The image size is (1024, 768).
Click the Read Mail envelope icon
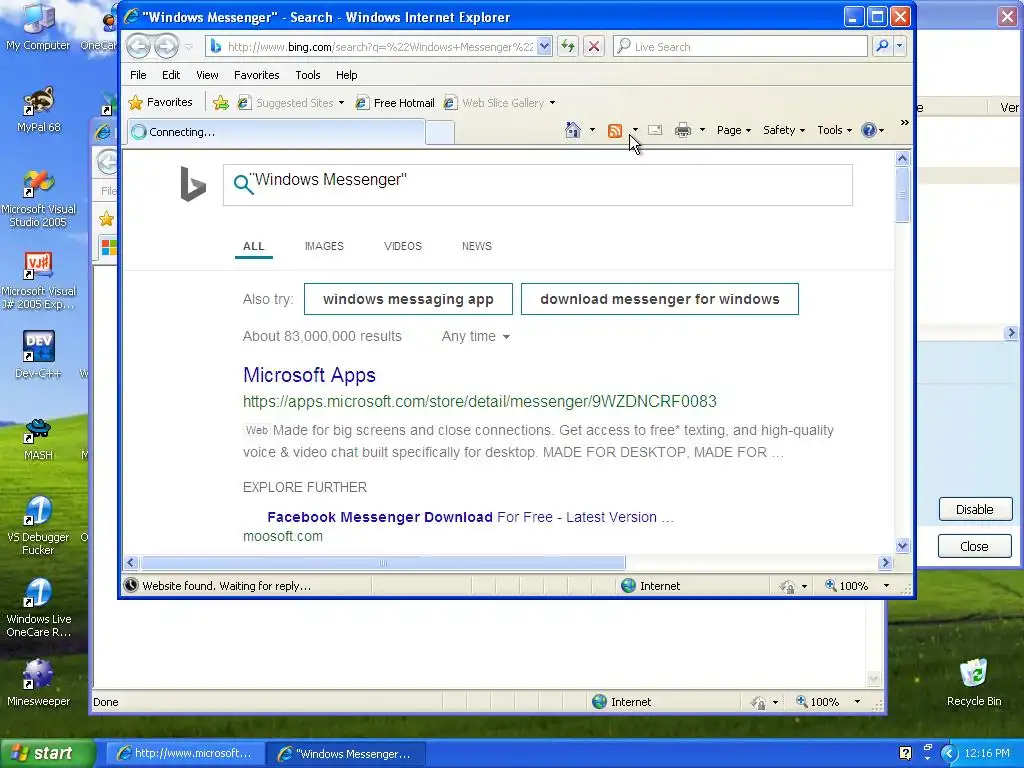[655, 130]
